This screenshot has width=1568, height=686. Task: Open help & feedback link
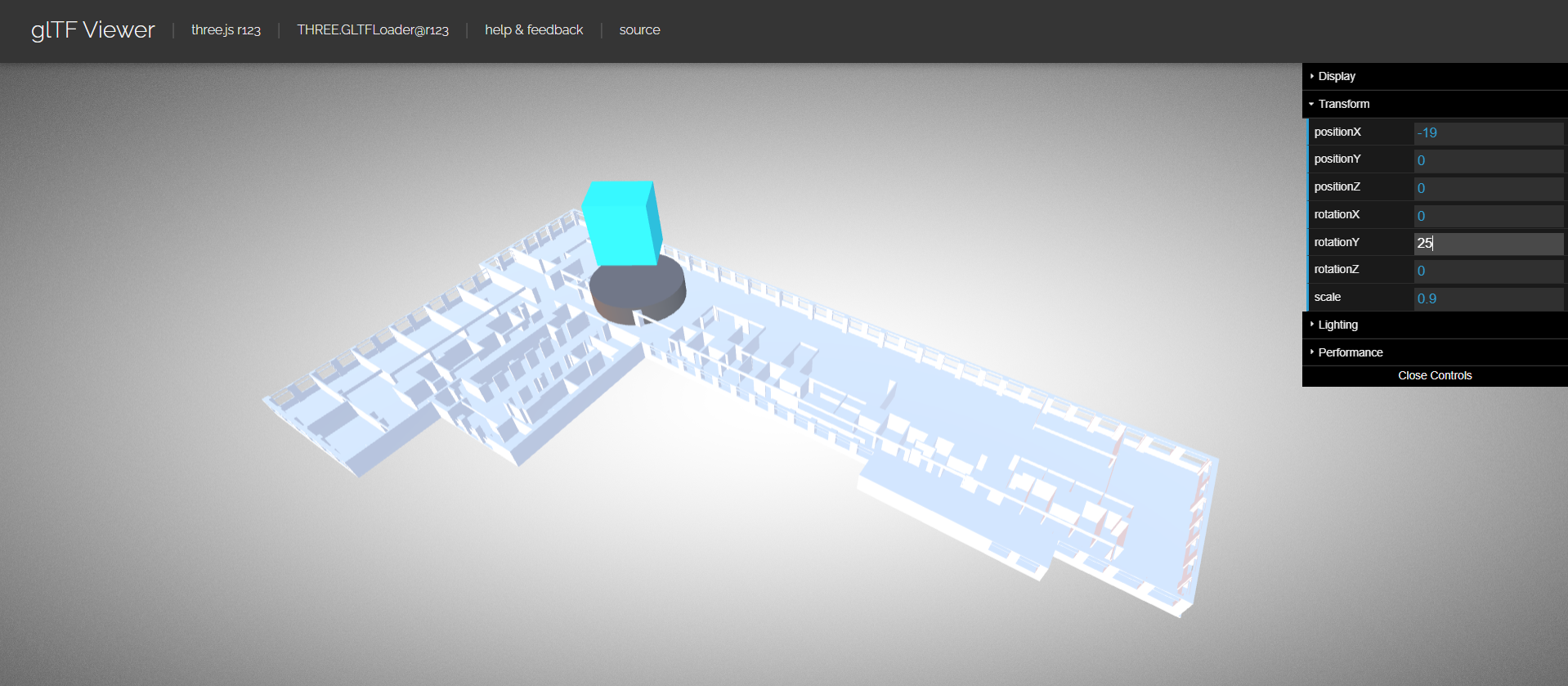point(534,30)
